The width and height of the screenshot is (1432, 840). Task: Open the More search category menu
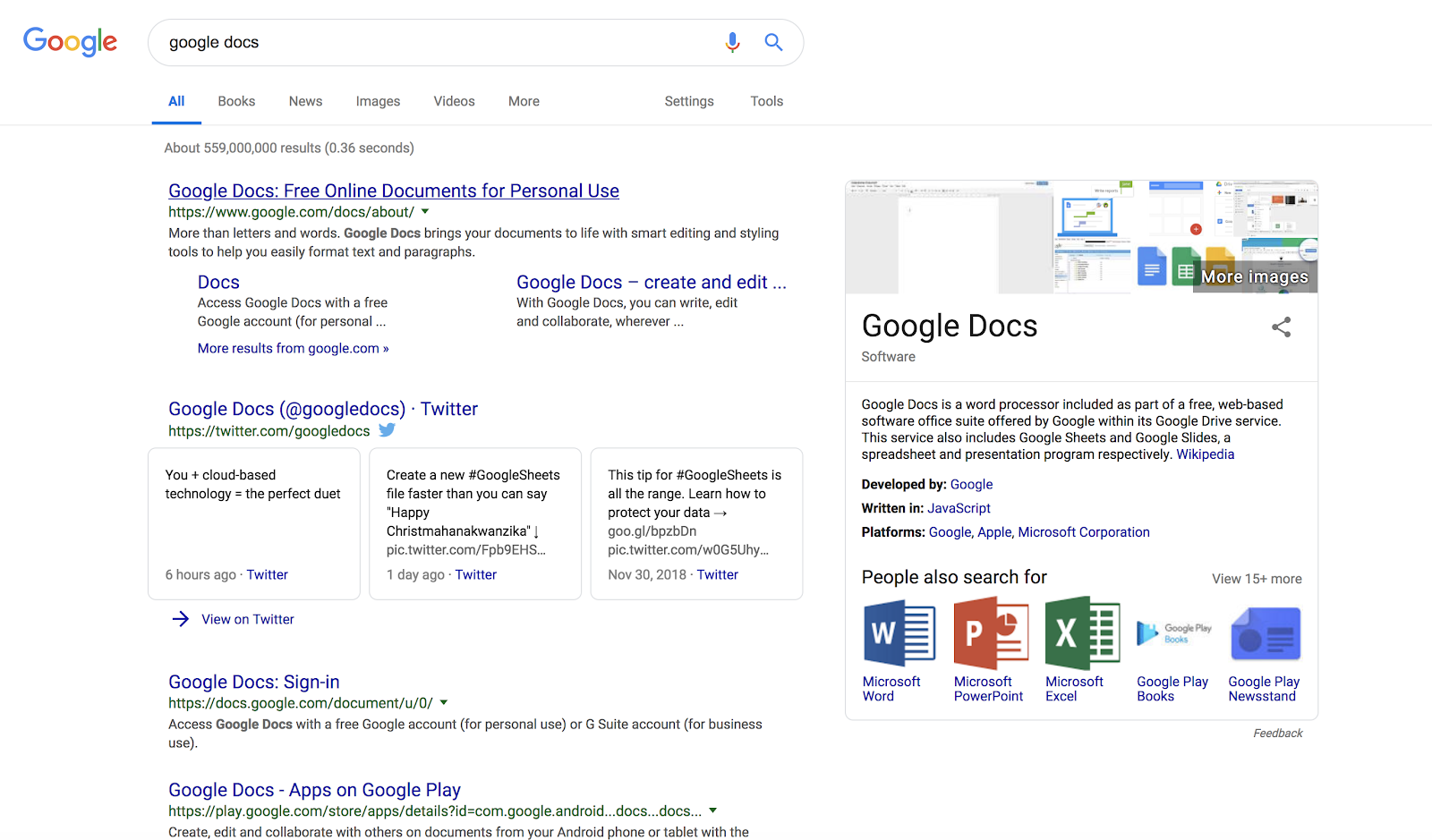[x=524, y=101]
